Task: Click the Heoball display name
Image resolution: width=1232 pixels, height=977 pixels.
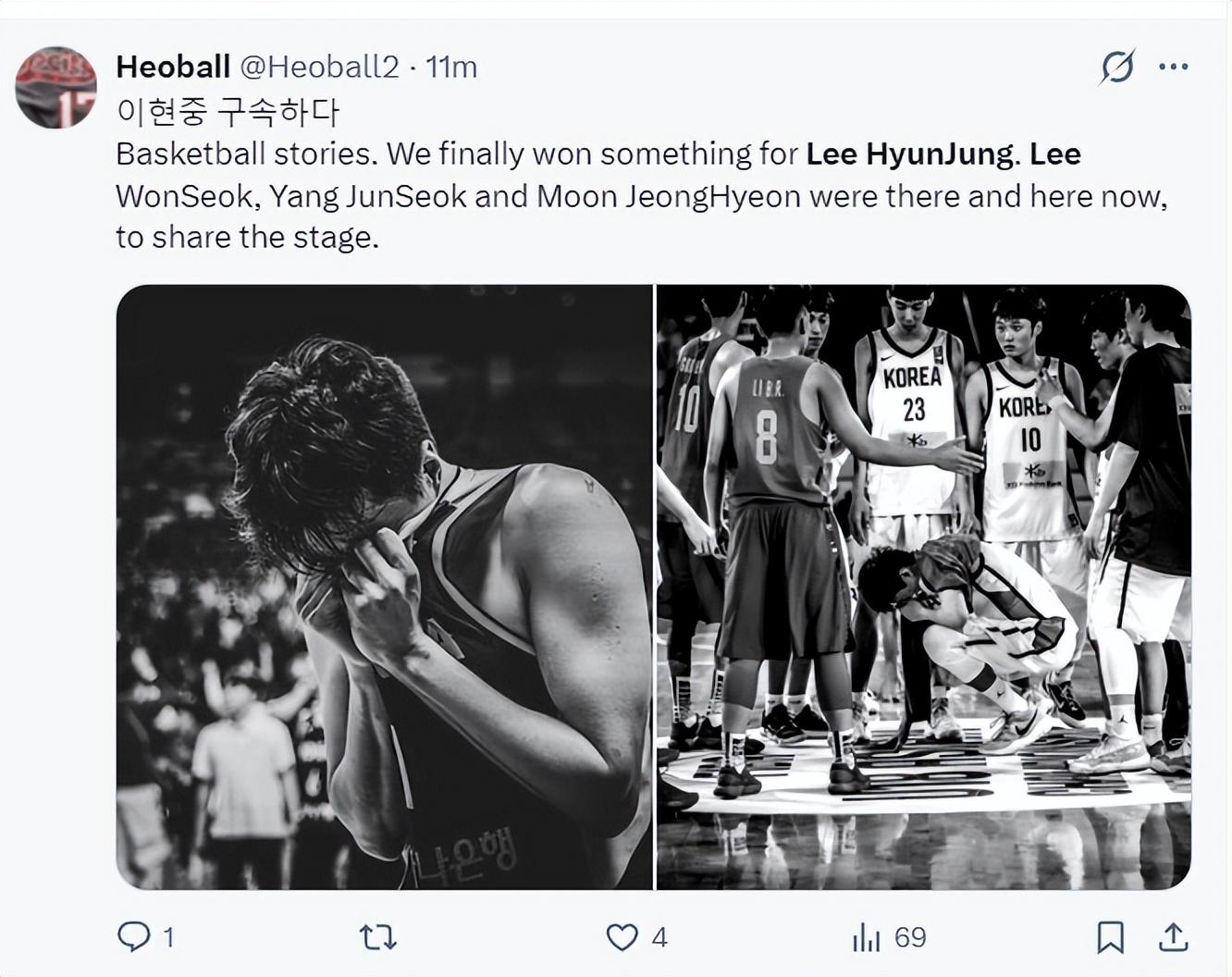Action: 173,67
